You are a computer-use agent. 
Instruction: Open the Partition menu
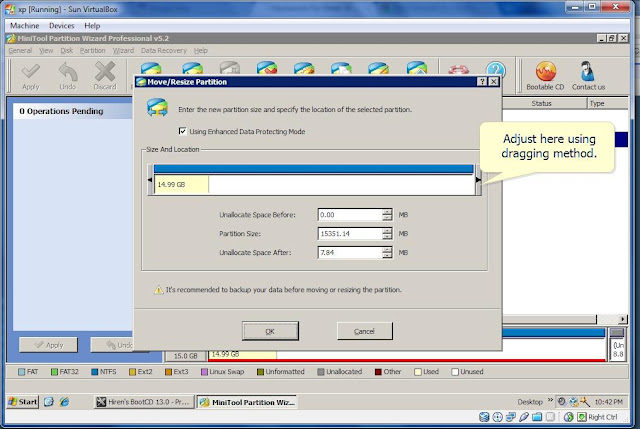[x=93, y=51]
